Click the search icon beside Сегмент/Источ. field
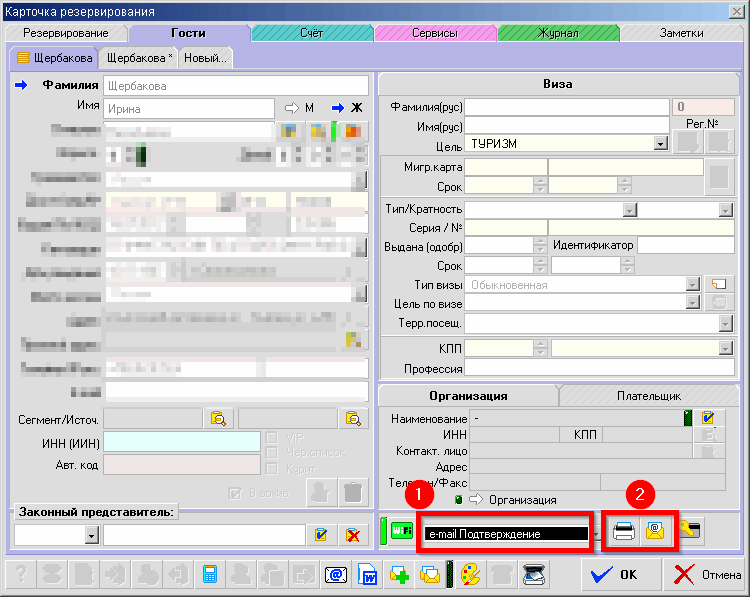This screenshot has height=597, width=750. 218,419
